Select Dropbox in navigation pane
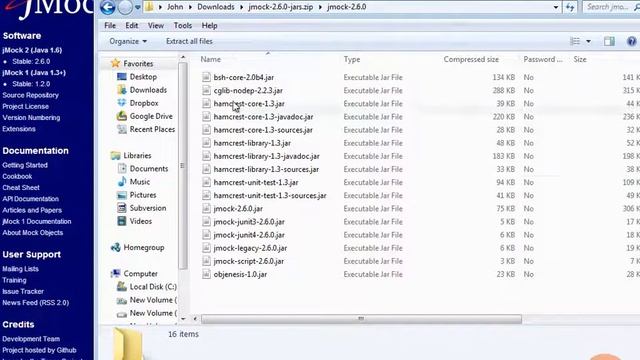640x360 pixels. pos(144,103)
